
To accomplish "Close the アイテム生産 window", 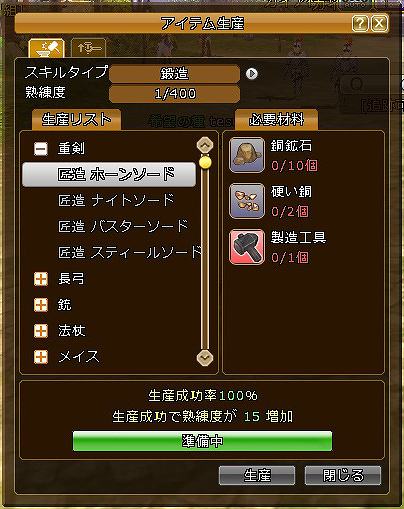I will tap(380, 23).
